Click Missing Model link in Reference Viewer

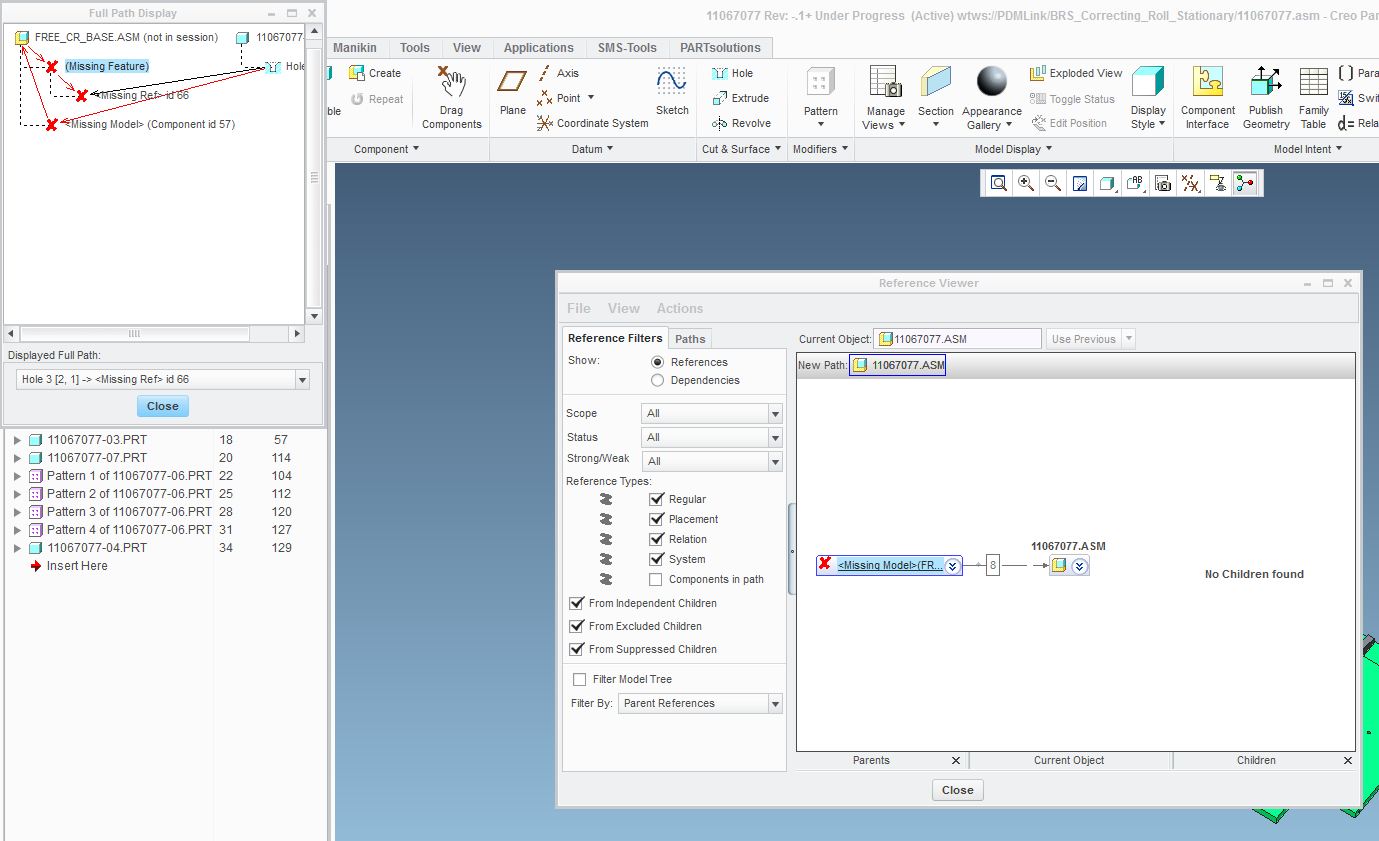pyautogui.click(x=890, y=565)
